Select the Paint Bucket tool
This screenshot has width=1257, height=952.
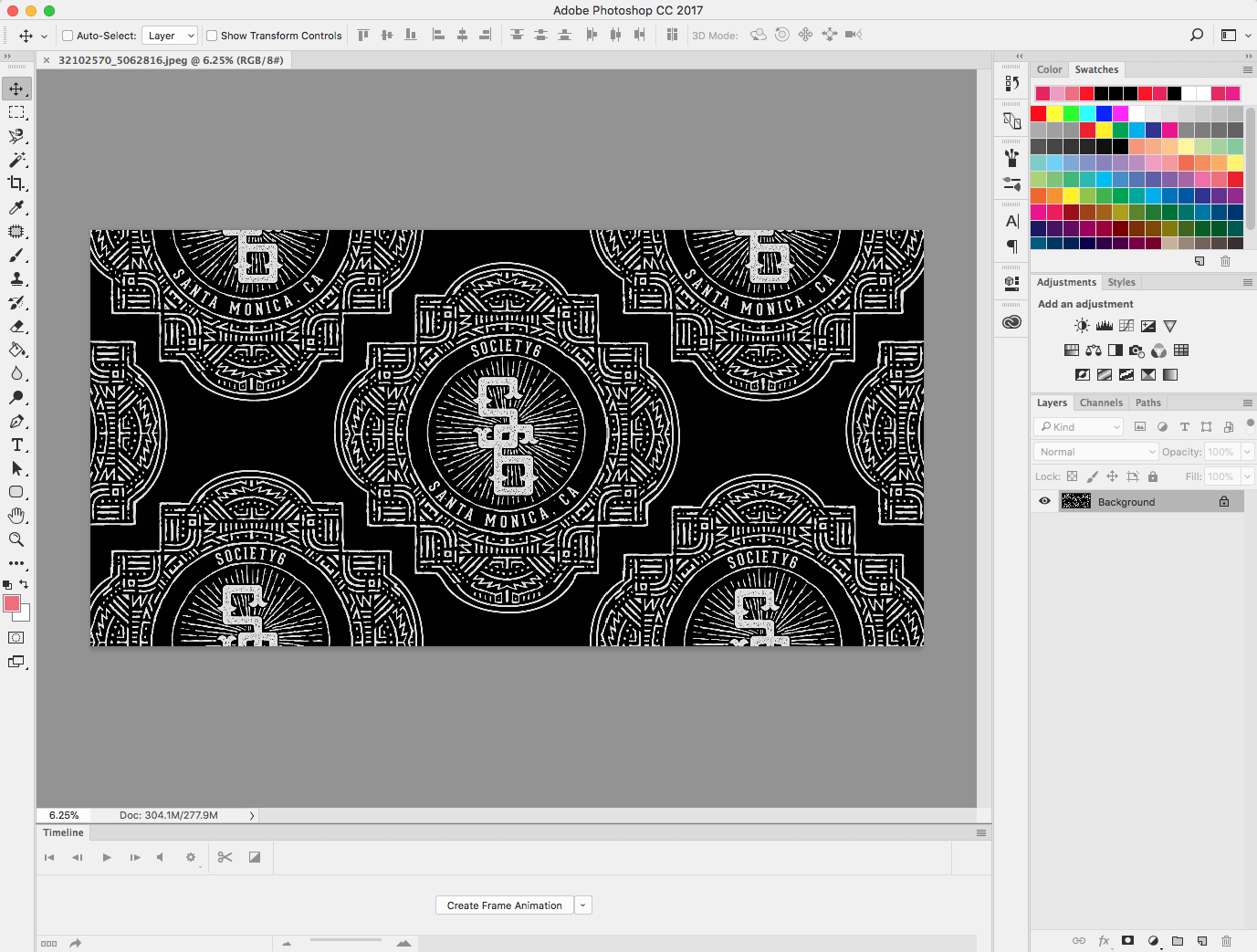(x=16, y=350)
